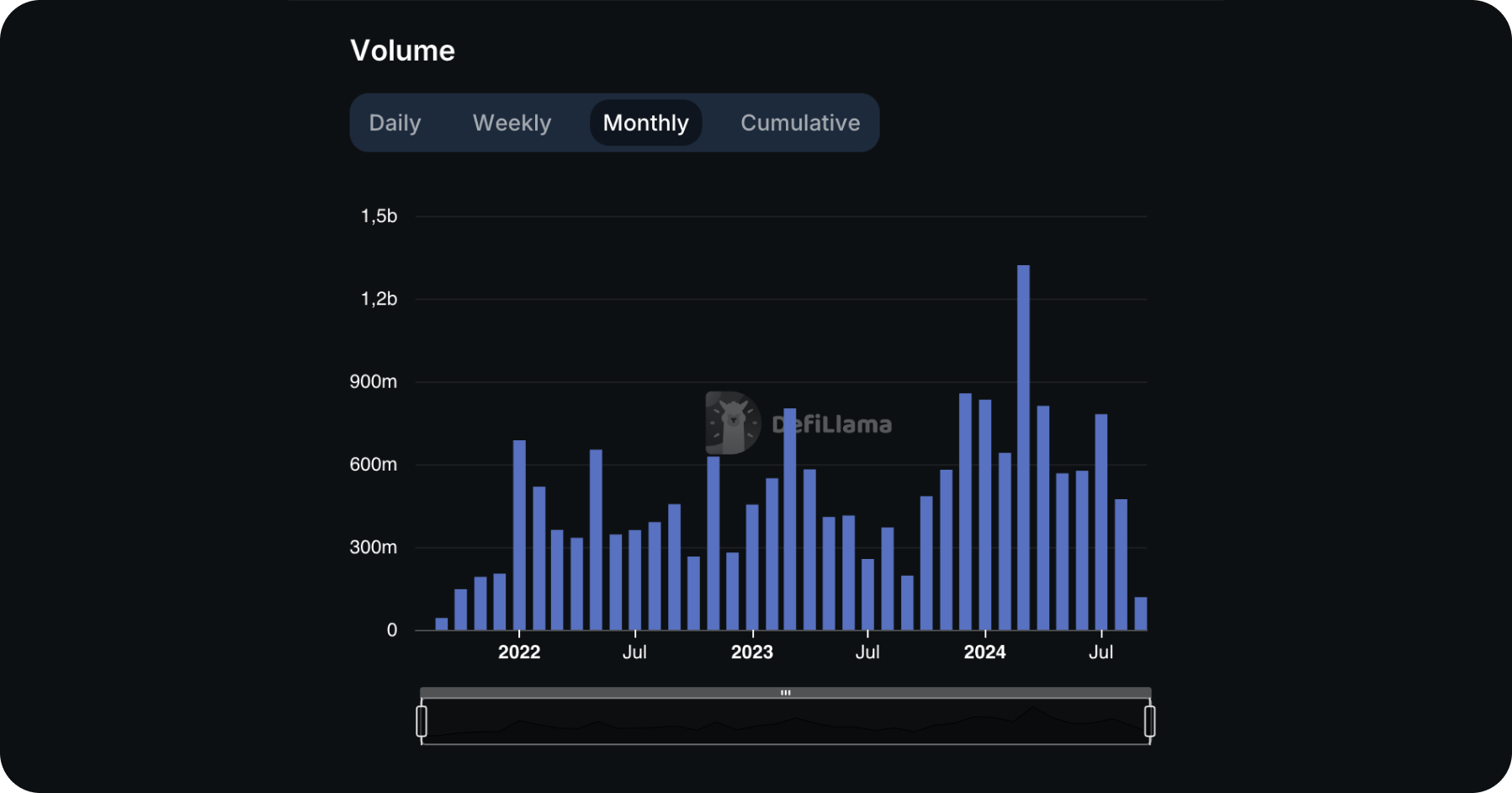Click the 2022 label on the x-axis
The image size is (1512, 793).
pos(520,652)
